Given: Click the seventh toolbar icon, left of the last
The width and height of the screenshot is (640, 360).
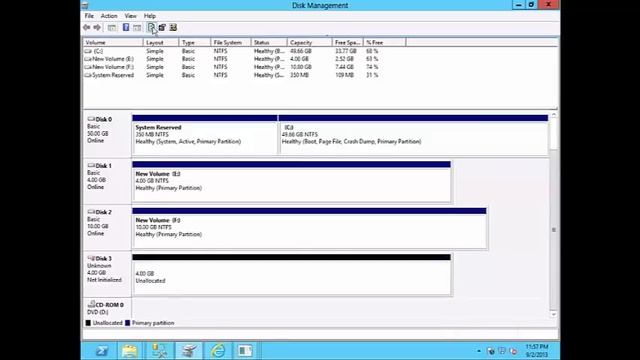Looking at the screenshot, I should (x=162, y=27).
